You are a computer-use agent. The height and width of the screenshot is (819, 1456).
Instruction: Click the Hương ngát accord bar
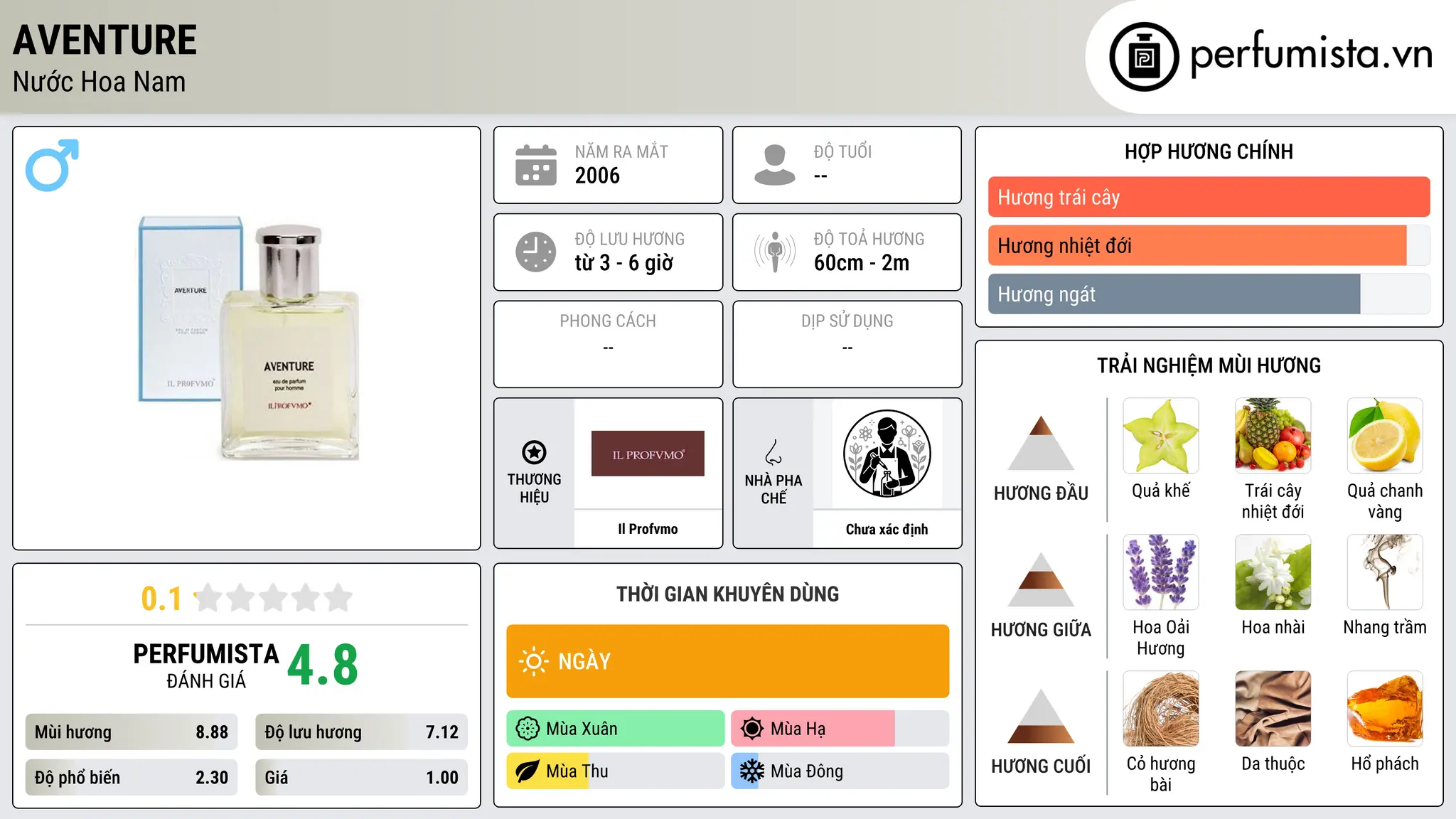[x=1209, y=294]
